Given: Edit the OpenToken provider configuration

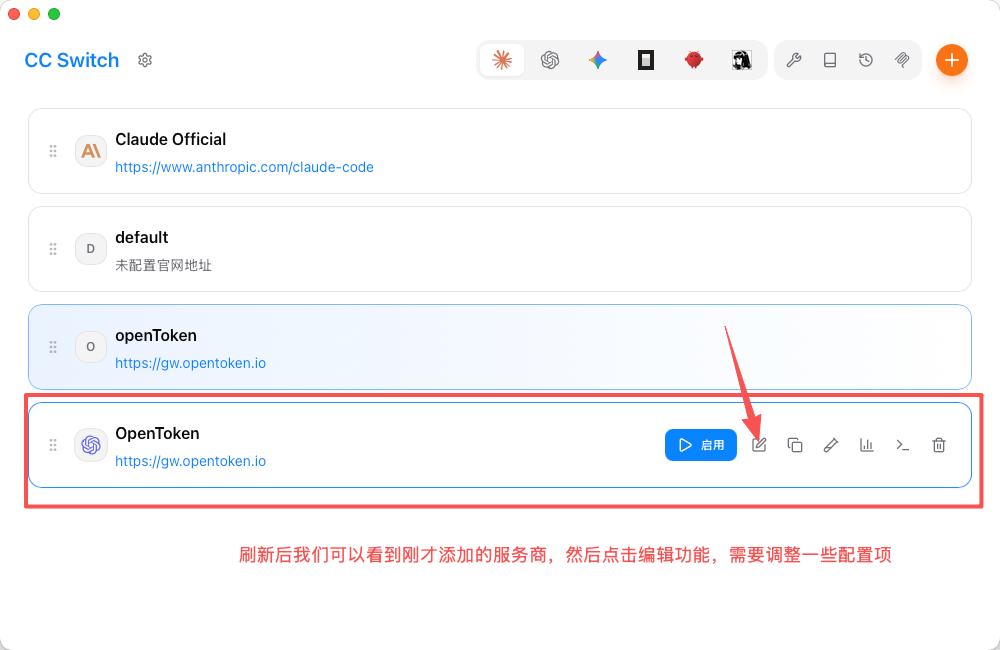Looking at the screenshot, I should tap(758, 445).
